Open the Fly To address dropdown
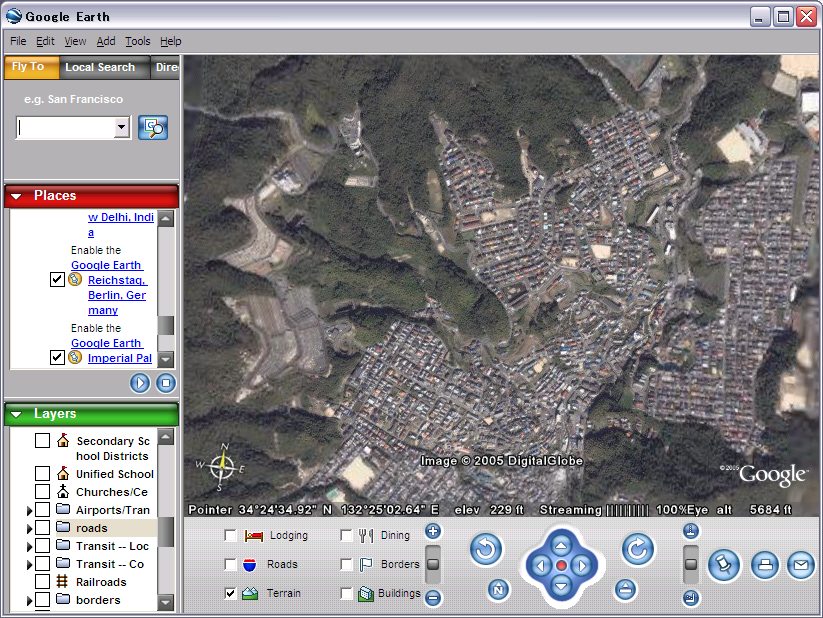This screenshot has width=823, height=618. click(122, 127)
